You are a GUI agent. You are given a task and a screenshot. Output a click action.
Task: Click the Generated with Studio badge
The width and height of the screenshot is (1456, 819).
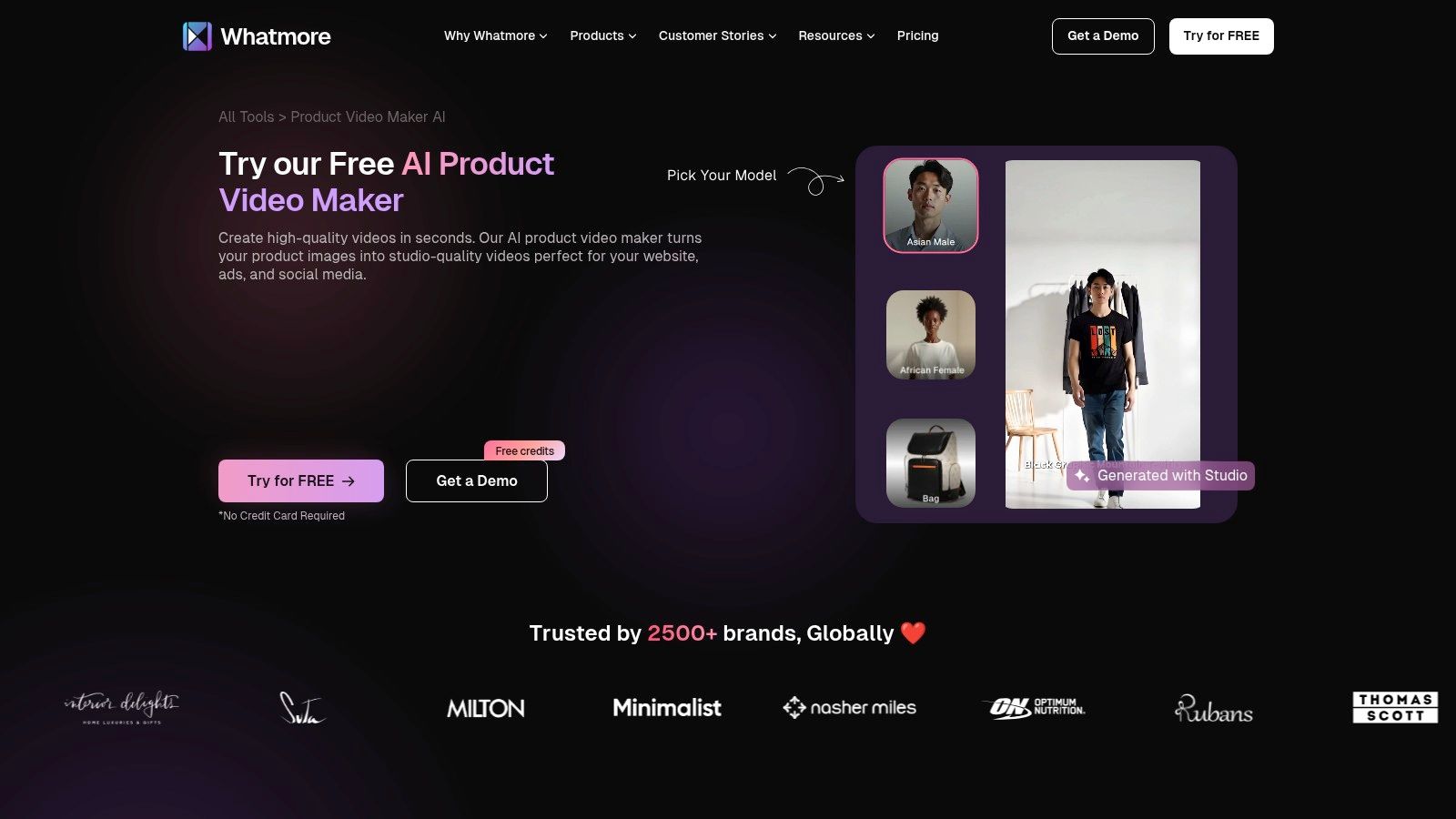coord(1160,475)
